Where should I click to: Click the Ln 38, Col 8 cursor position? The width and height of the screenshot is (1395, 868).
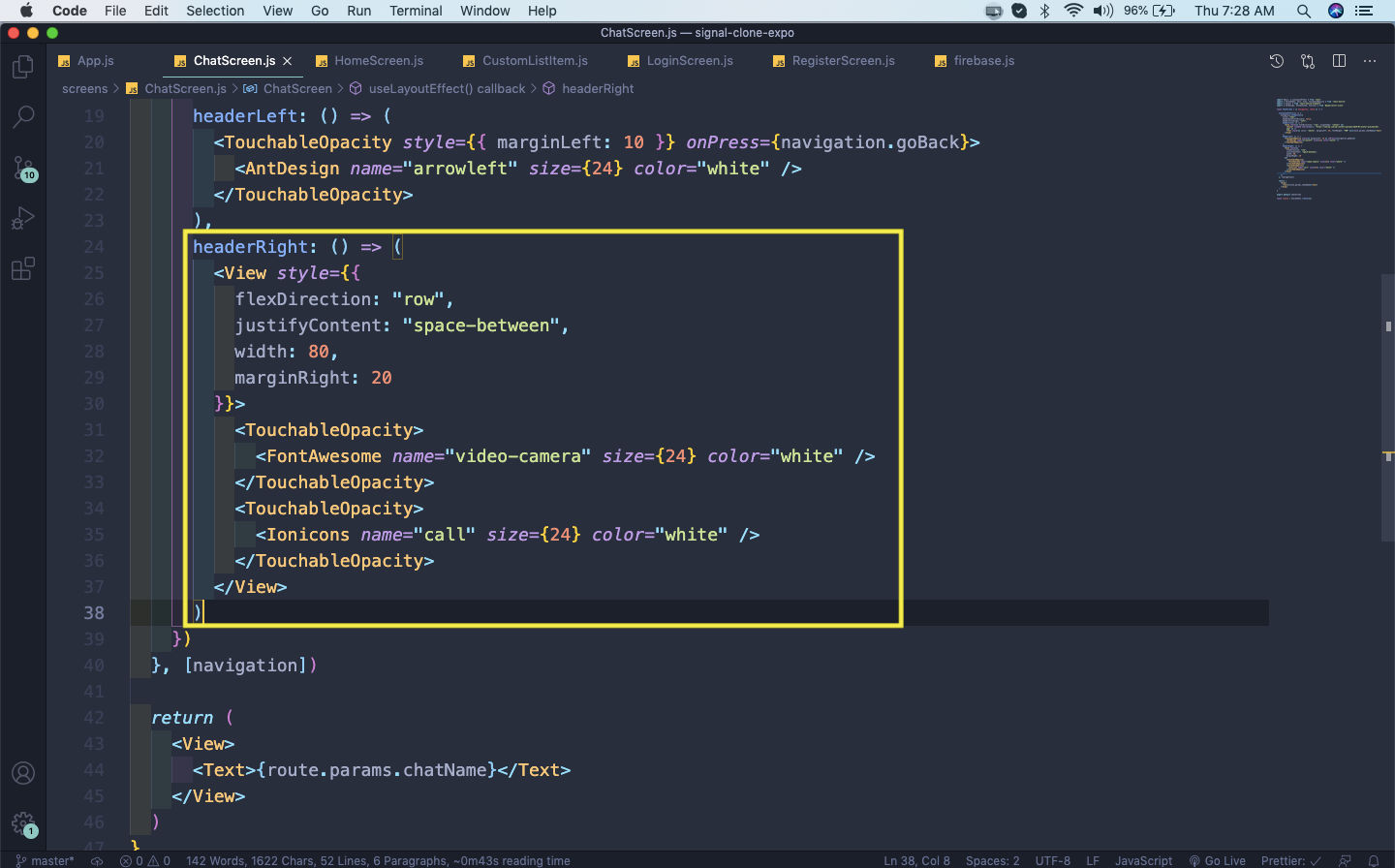click(x=916, y=860)
